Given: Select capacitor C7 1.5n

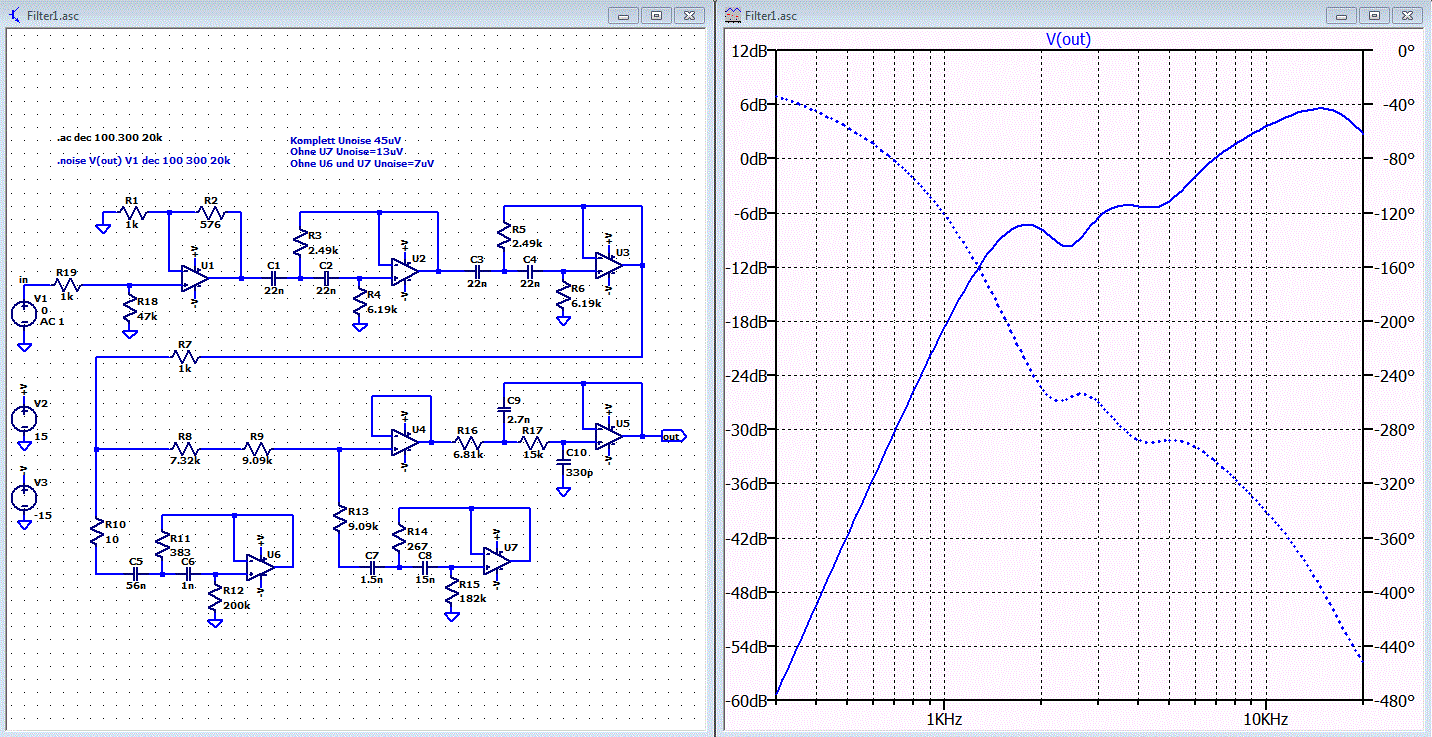Looking at the screenshot, I should 372,567.
